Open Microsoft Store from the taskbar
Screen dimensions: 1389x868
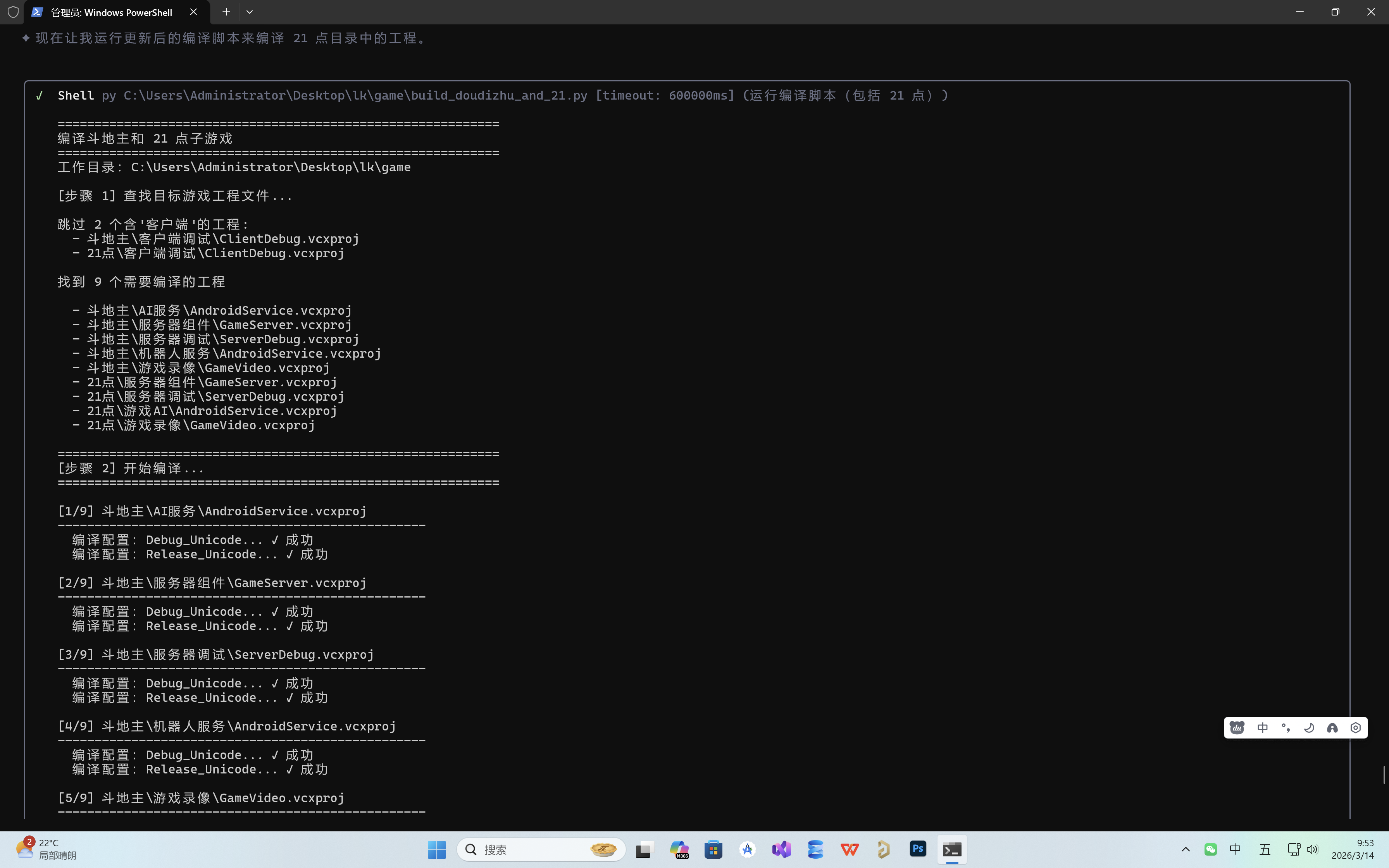click(x=713, y=849)
